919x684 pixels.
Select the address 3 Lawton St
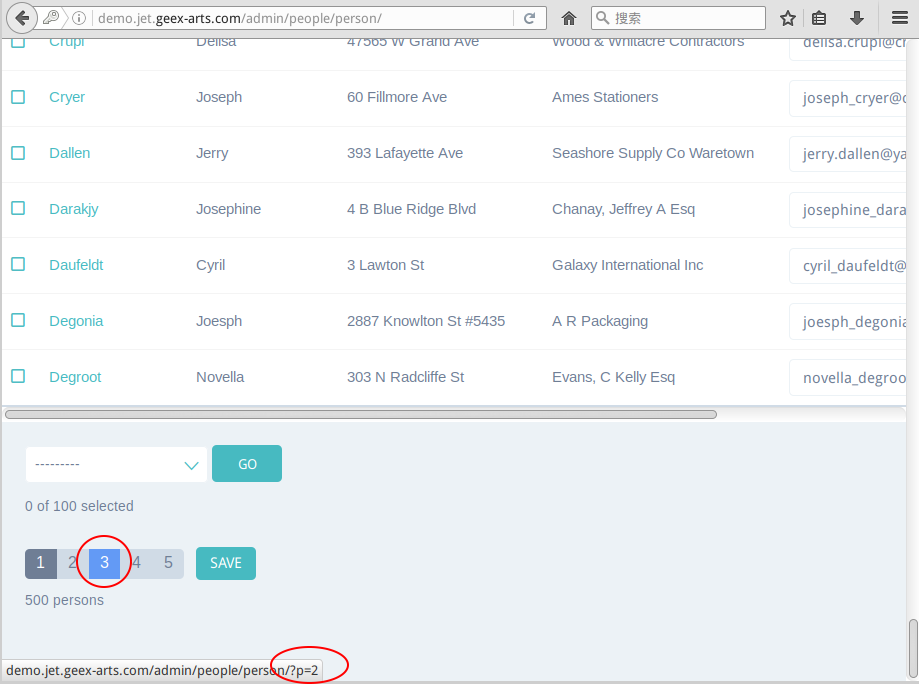coord(385,265)
